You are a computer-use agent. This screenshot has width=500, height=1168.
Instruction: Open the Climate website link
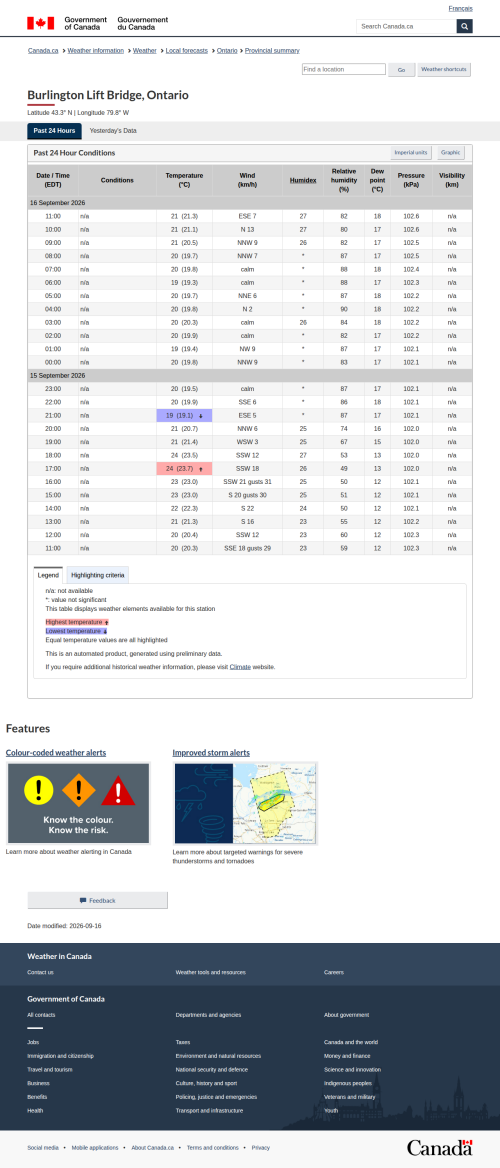click(240, 667)
